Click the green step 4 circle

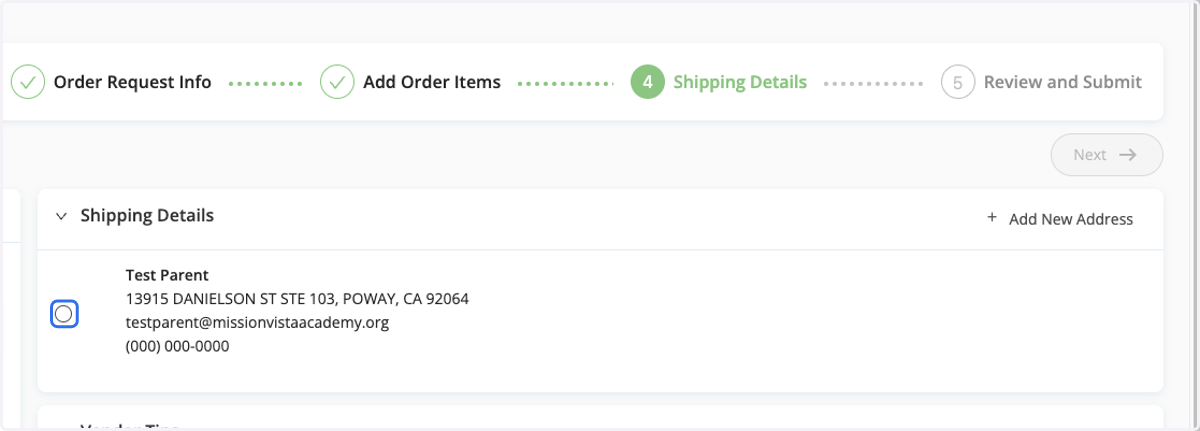(648, 82)
